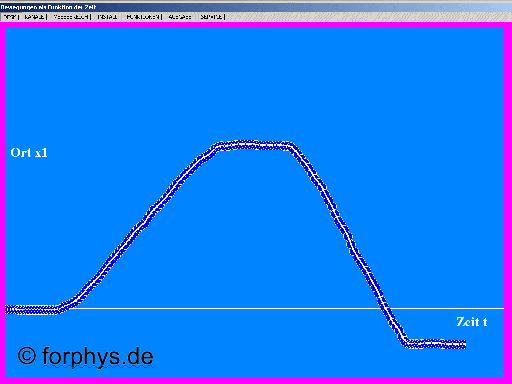The image size is (512, 384).
Task: Open the Messbereich menu
Action: point(71,17)
